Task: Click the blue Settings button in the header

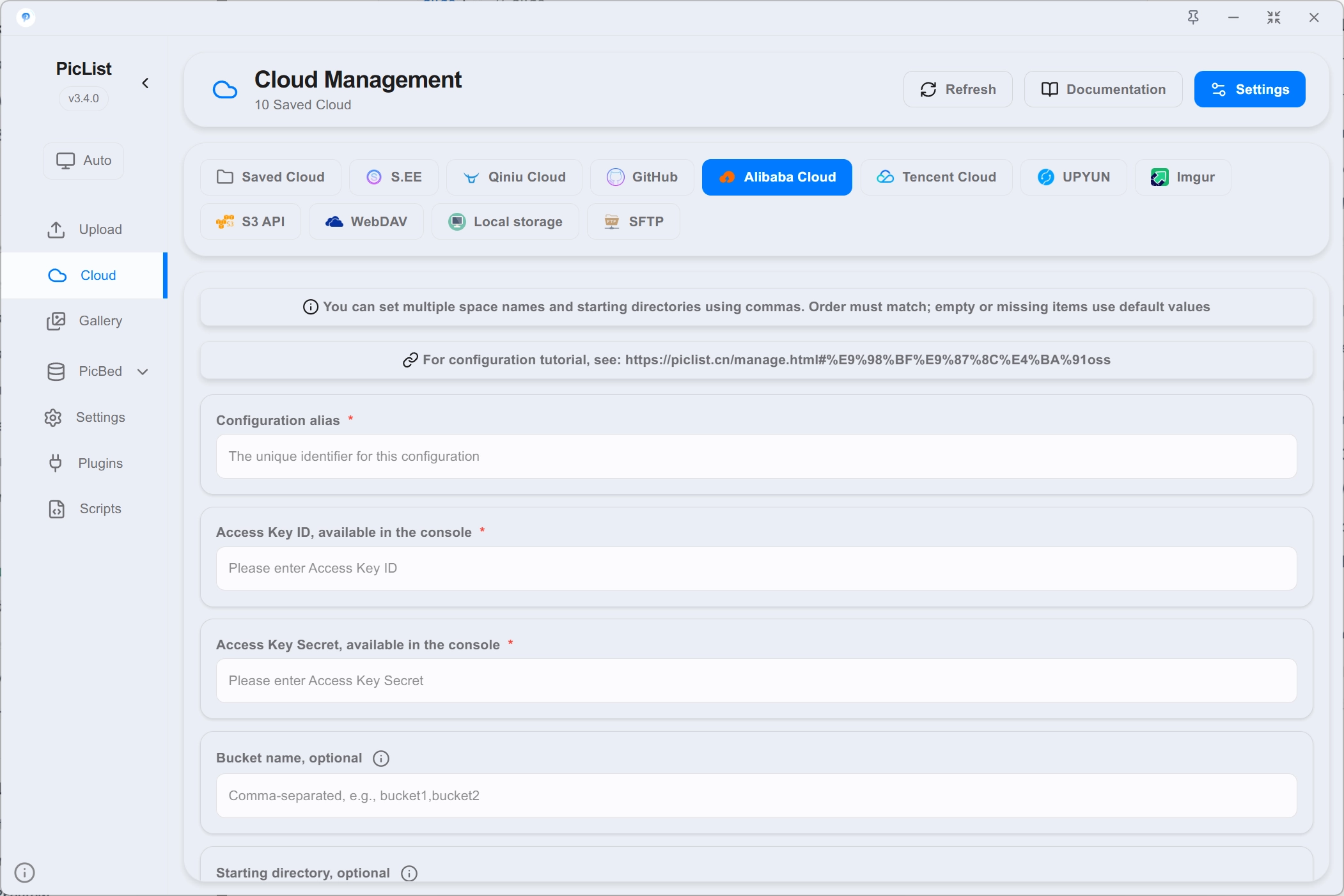Action: click(x=1249, y=89)
